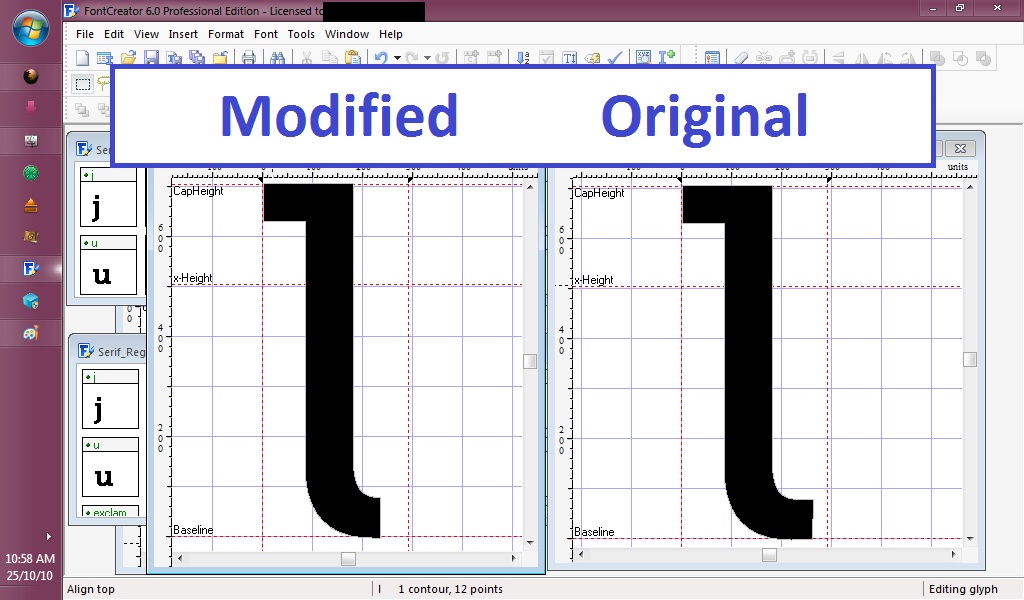Click the modified glyph horizontal scrollbar thumb

coord(348,559)
